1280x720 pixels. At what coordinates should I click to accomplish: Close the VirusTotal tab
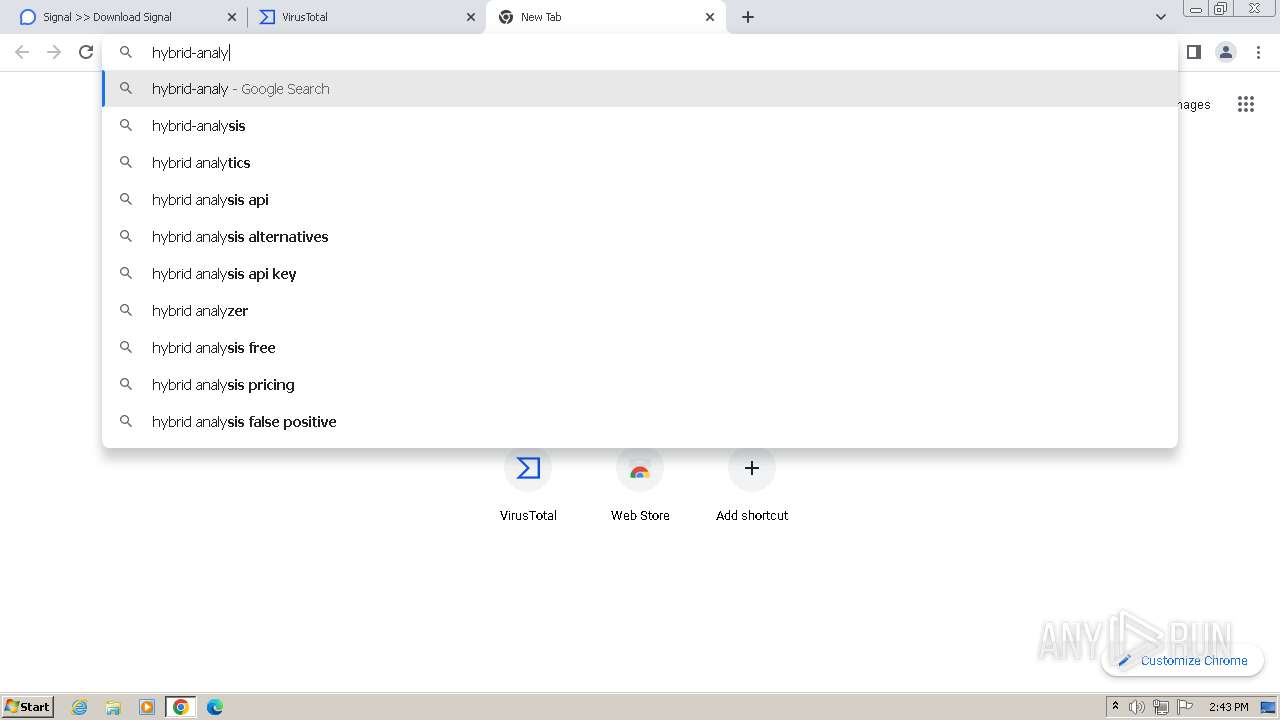[x=471, y=17]
